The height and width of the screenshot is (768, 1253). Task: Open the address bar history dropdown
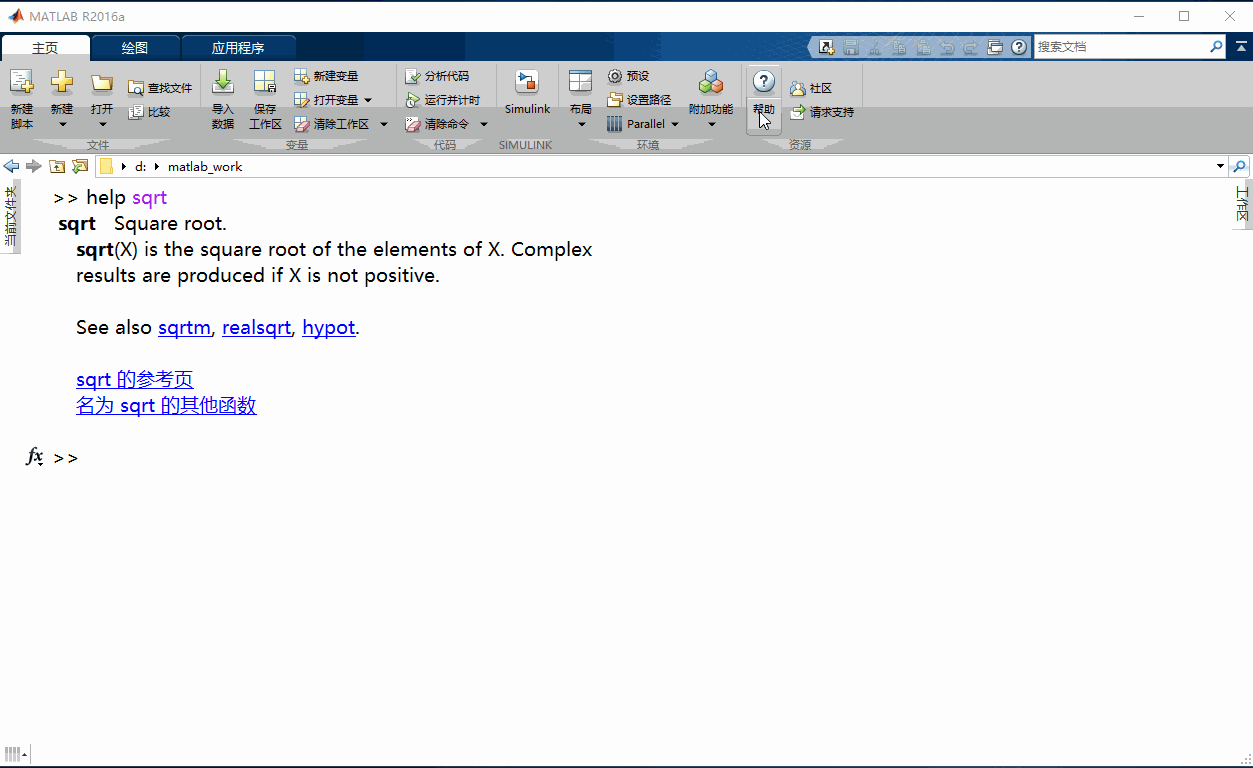1220,166
